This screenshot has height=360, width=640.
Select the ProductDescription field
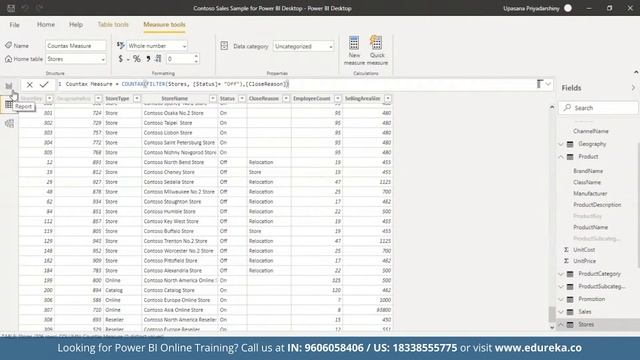click(x=597, y=205)
